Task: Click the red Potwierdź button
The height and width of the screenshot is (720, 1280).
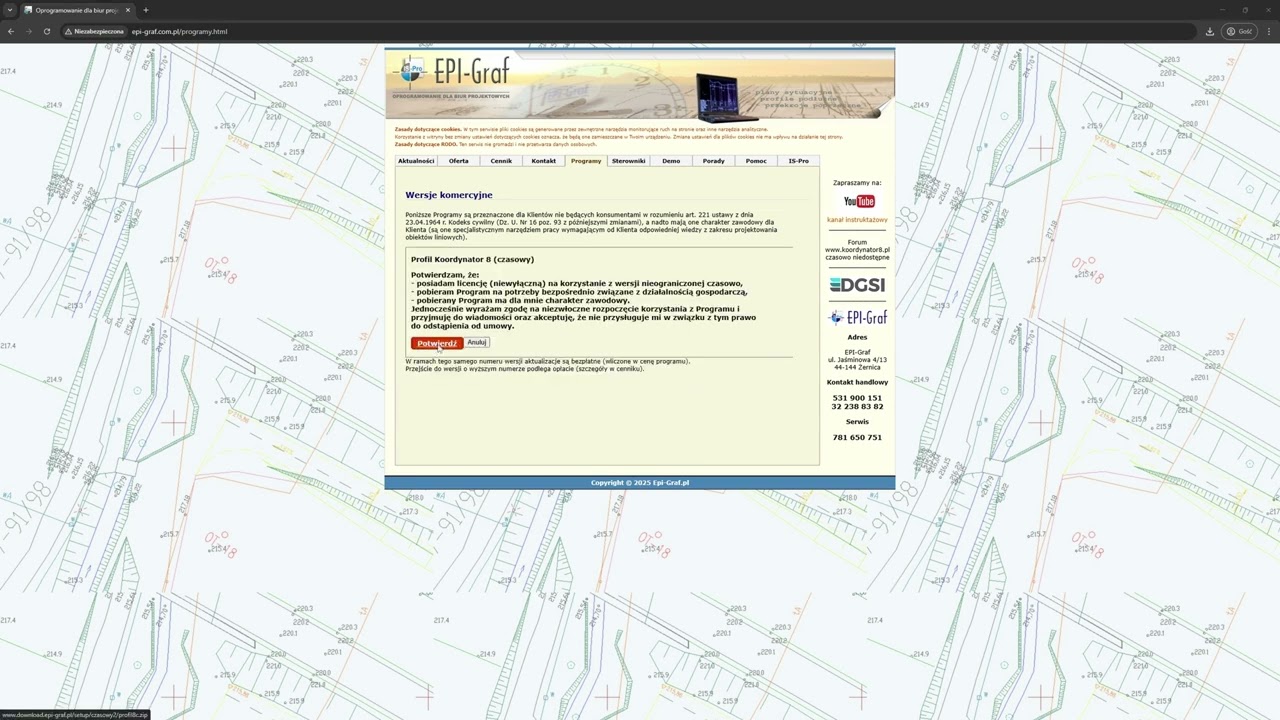Action: [437, 343]
